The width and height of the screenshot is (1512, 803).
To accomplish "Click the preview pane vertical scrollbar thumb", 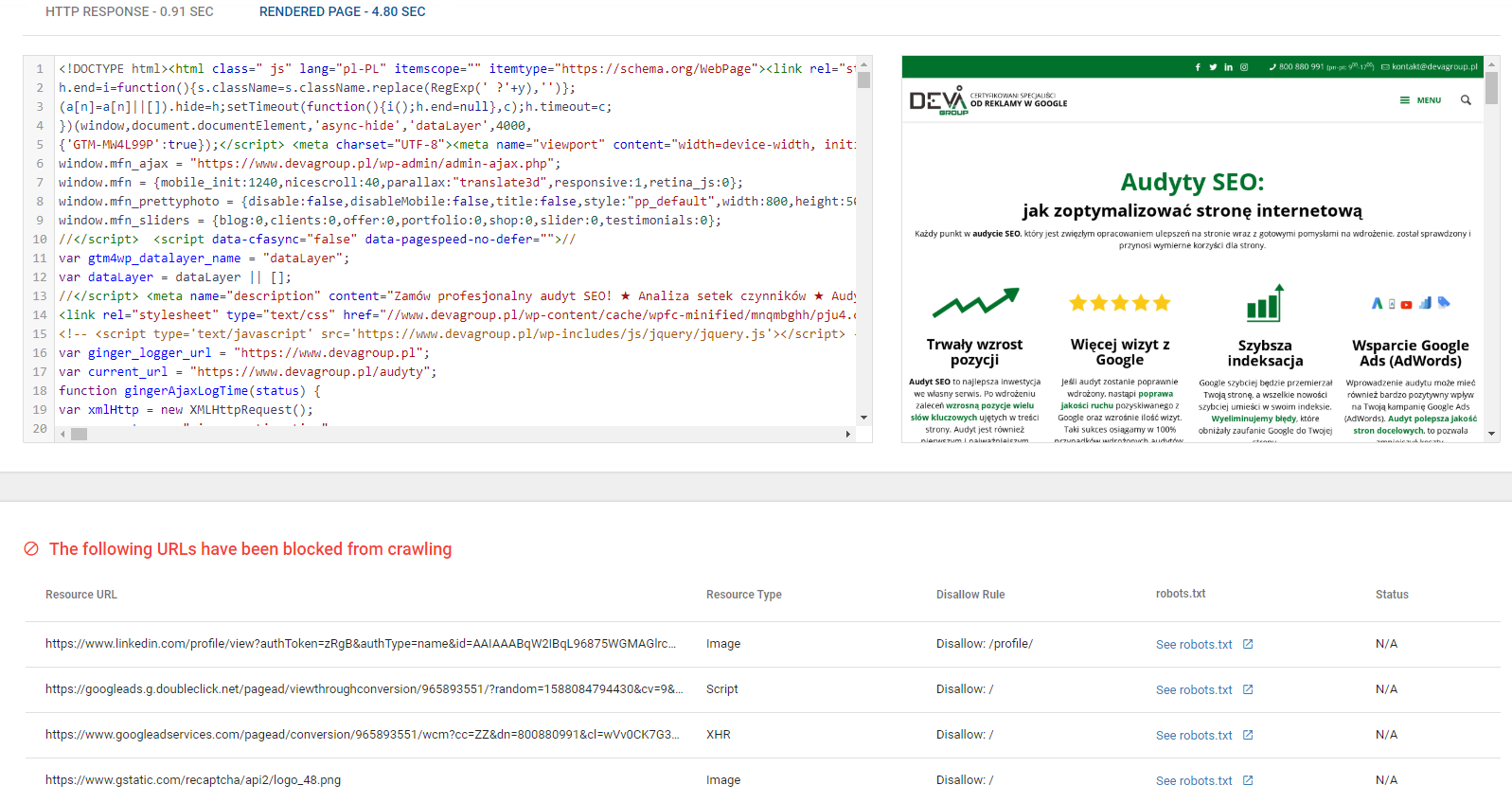I will click(1492, 88).
